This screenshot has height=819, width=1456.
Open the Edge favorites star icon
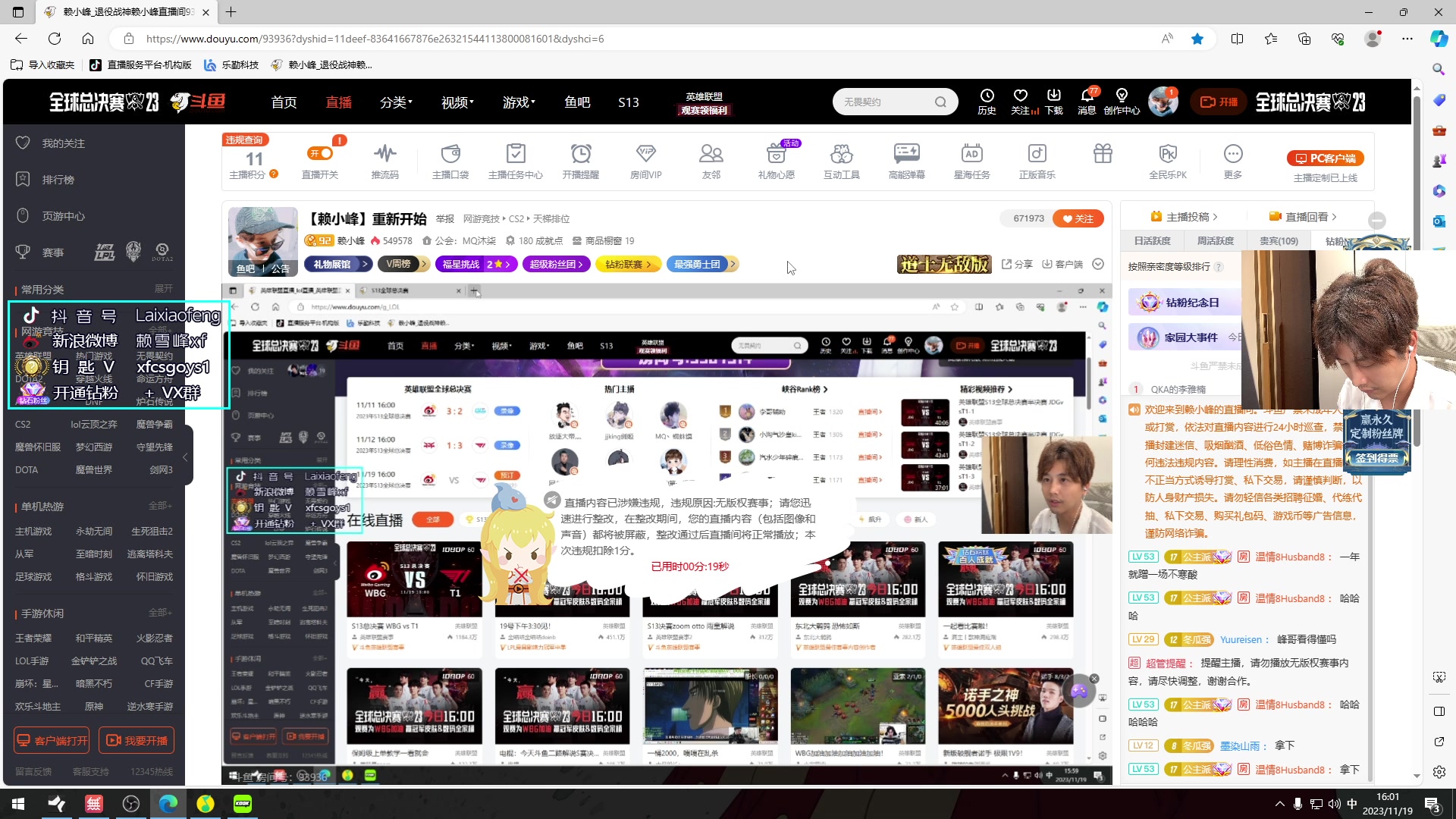(1197, 39)
